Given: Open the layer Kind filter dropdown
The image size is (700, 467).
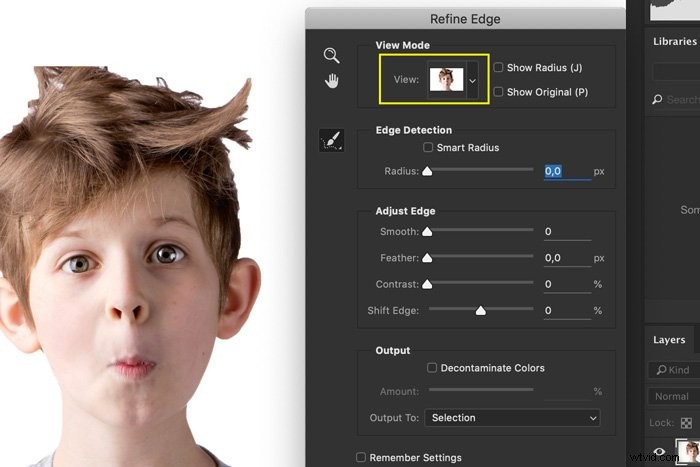Looking at the screenshot, I should 674,370.
